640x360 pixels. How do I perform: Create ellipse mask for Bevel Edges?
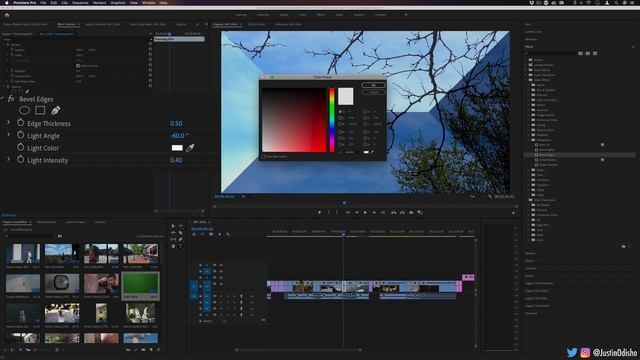click(24, 110)
